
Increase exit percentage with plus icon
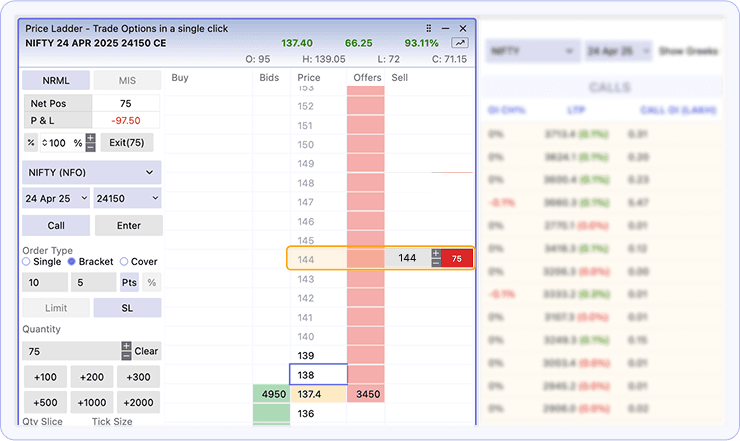point(91,138)
